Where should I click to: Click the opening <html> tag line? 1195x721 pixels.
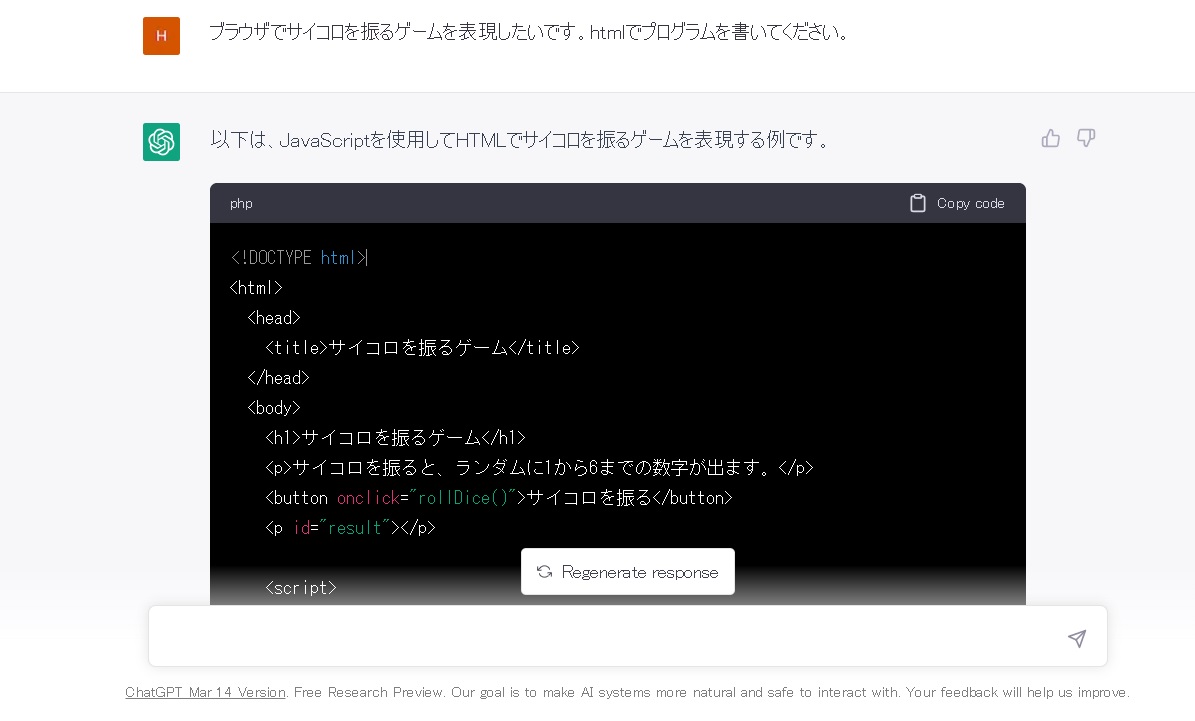click(256, 287)
